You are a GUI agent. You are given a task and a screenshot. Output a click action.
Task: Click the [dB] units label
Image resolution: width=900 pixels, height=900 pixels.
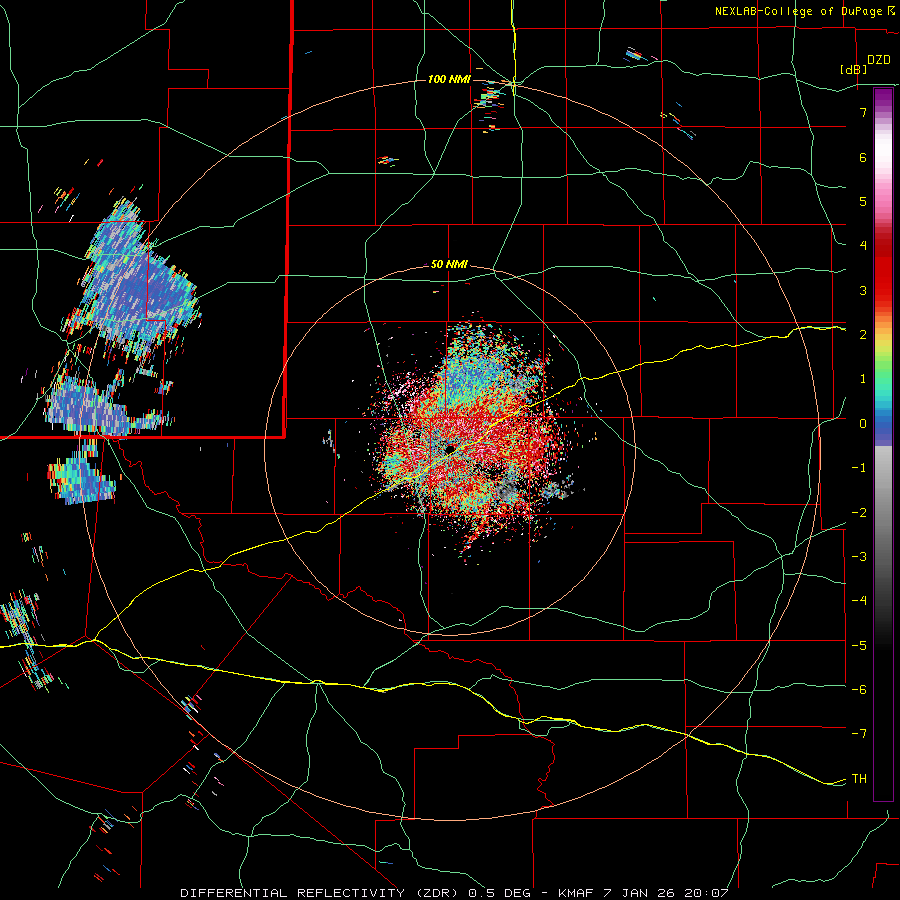click(854, 69)
